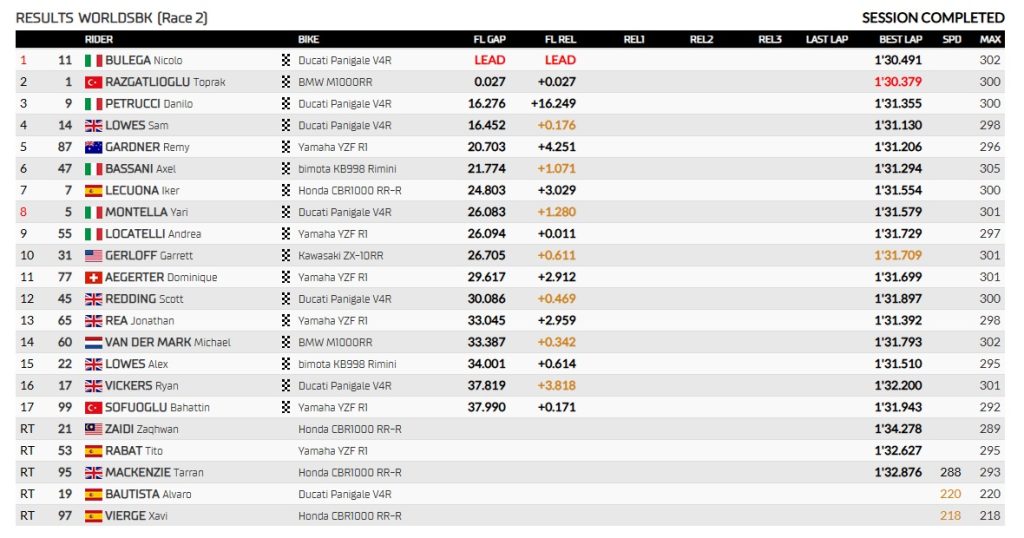The width and height of the screenshot is (1024, 538).
Task: Open rider Rea Jonathan's entry
Action: tap(139, 321)
